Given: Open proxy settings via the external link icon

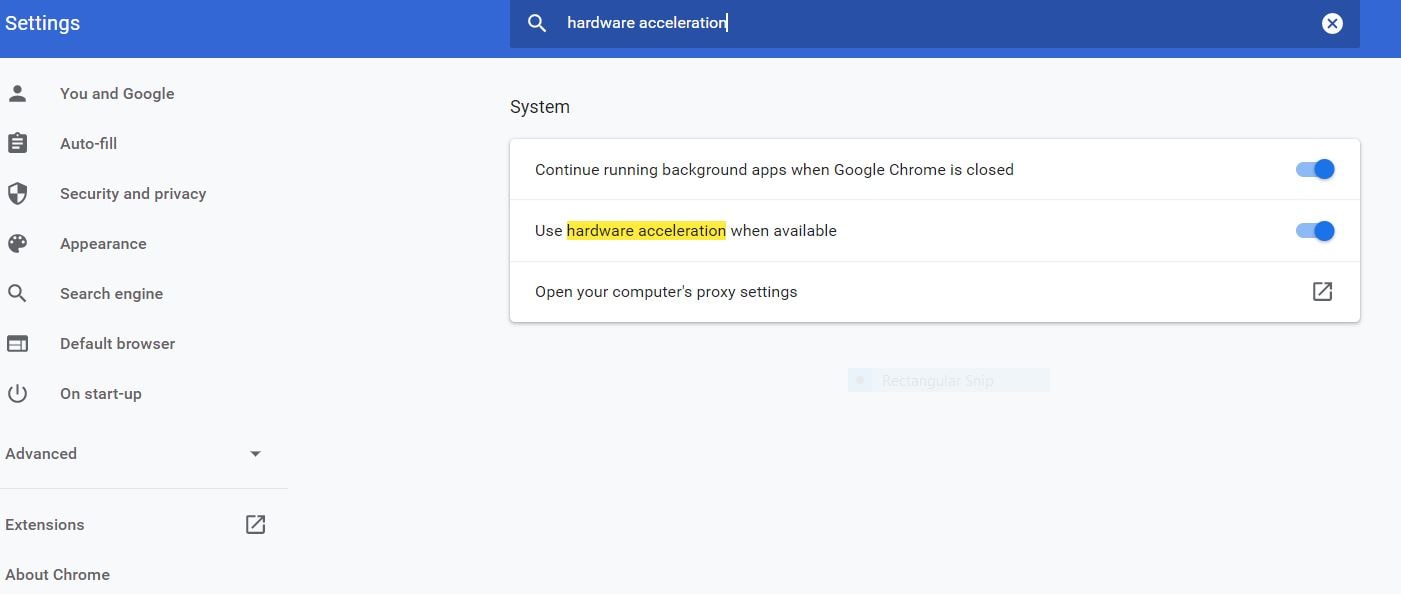Looking at the screenshot, I should (x=1322, y=291).
